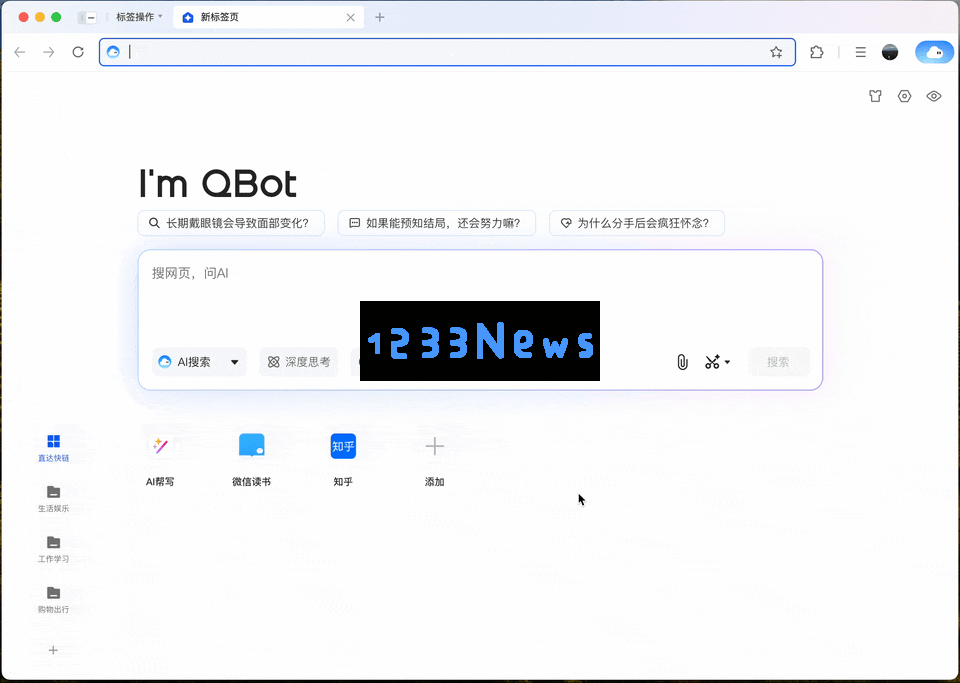The image size is (960, 683).
Task: Select suggestion 如果能预知结局,还会努力嘛?
Action: (437, 223)
